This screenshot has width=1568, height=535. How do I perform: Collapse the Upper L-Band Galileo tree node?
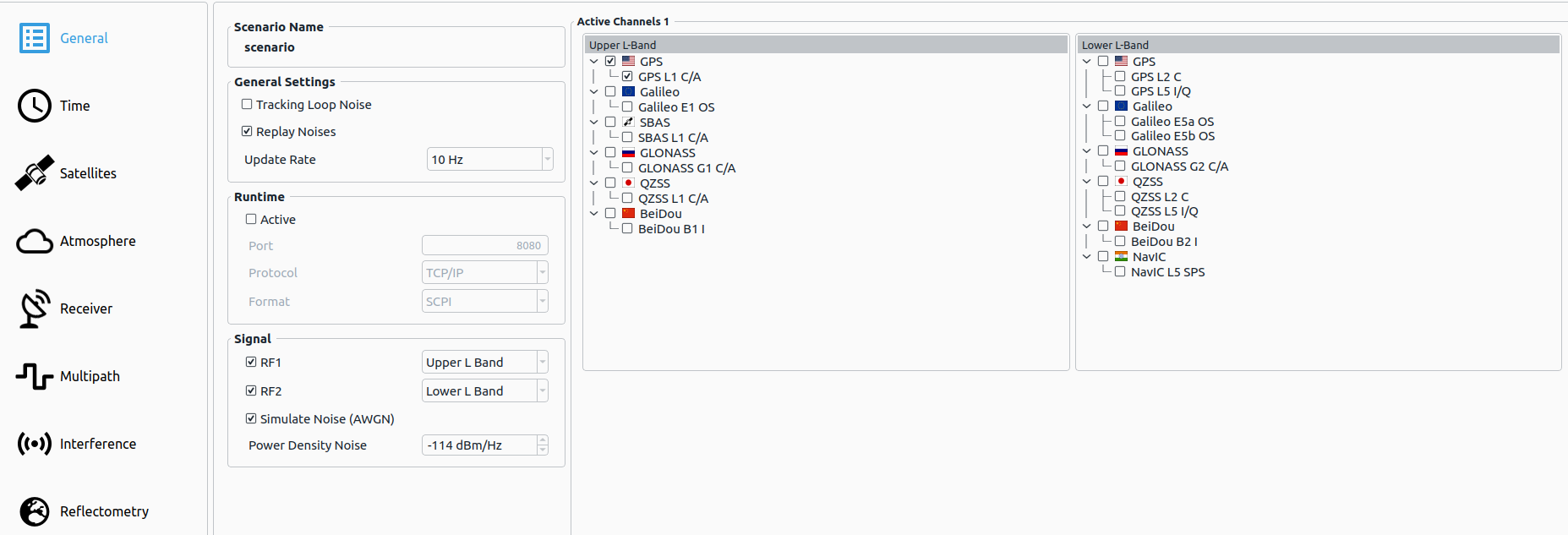point(594,92)
